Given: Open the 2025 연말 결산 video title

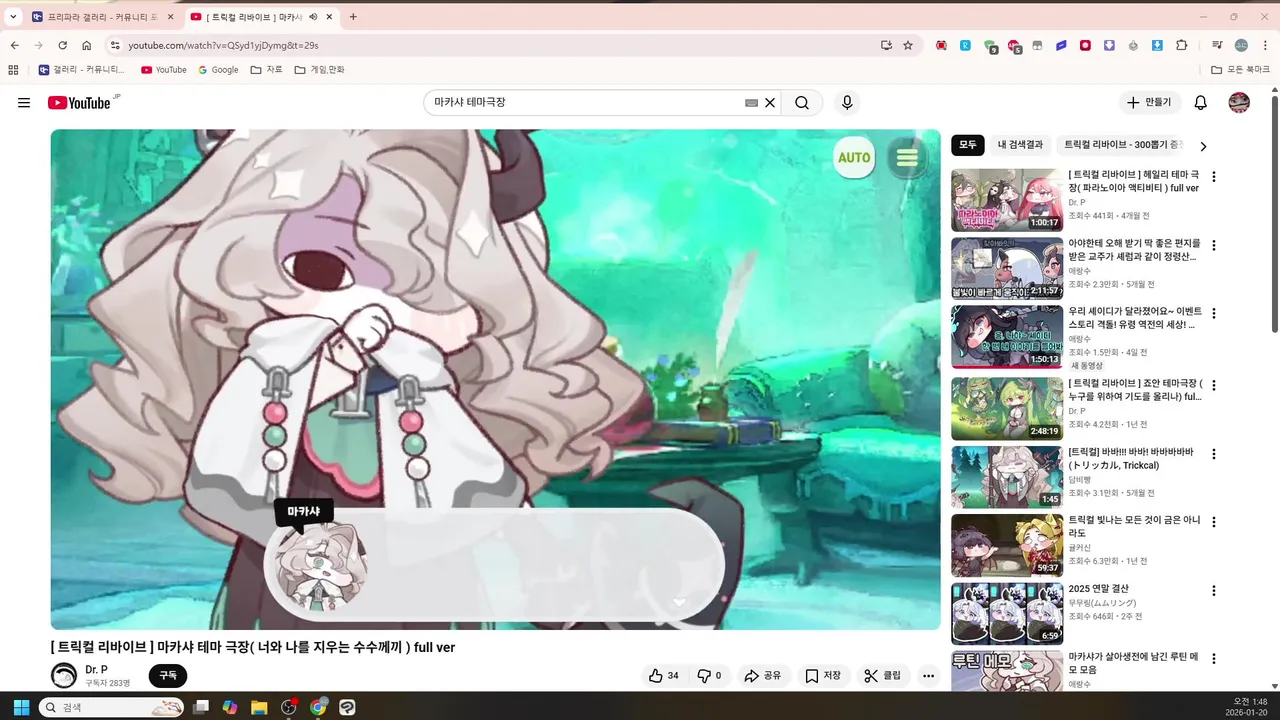Looking at the screenshot, I should click(1098, 589).
